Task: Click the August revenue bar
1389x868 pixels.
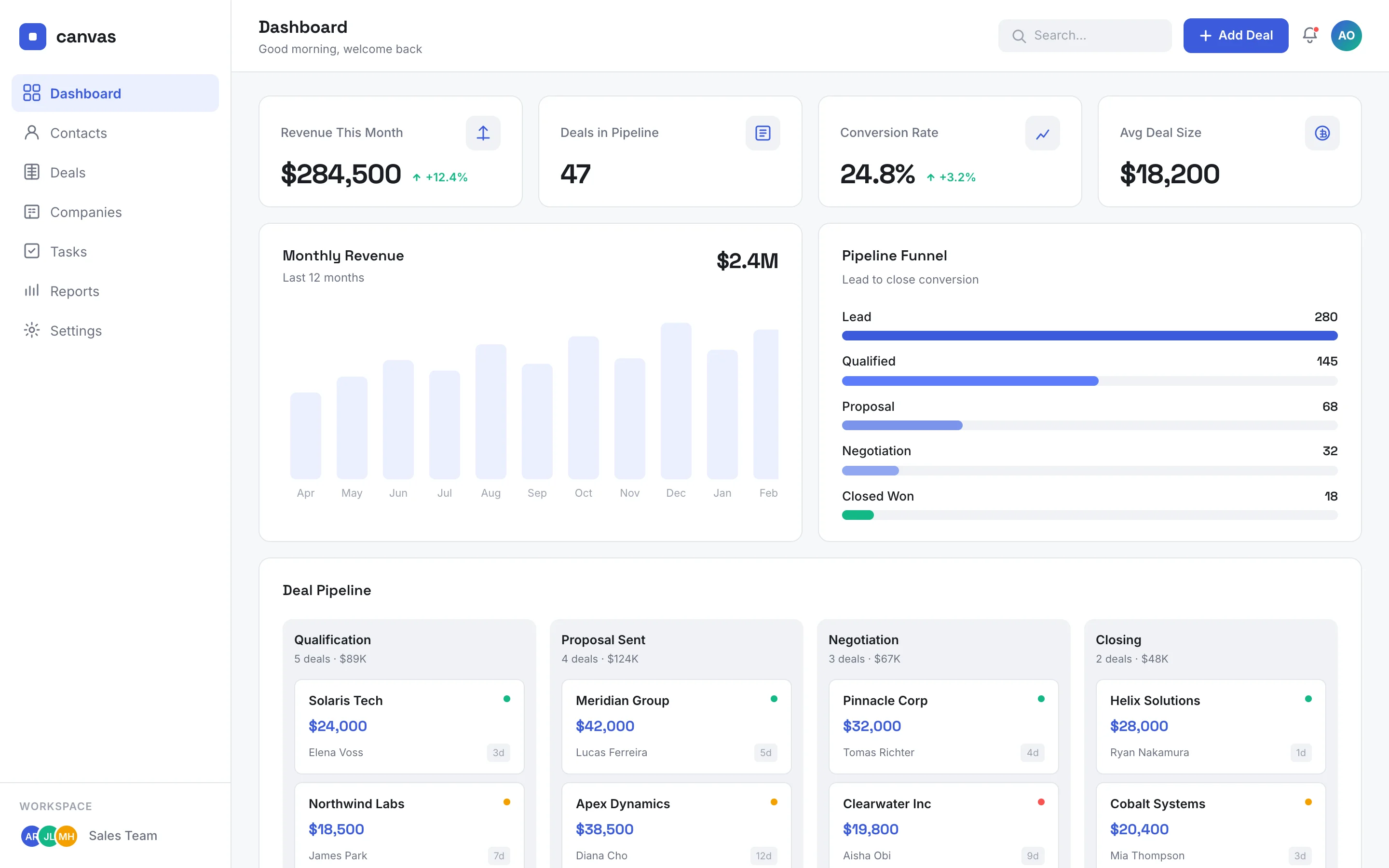Action: pos(491,412)
